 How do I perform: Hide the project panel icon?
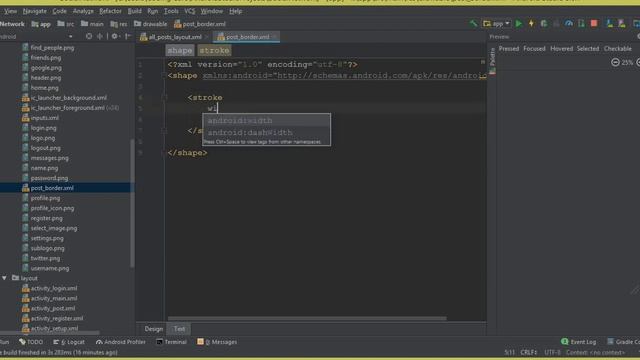(128, 36)
